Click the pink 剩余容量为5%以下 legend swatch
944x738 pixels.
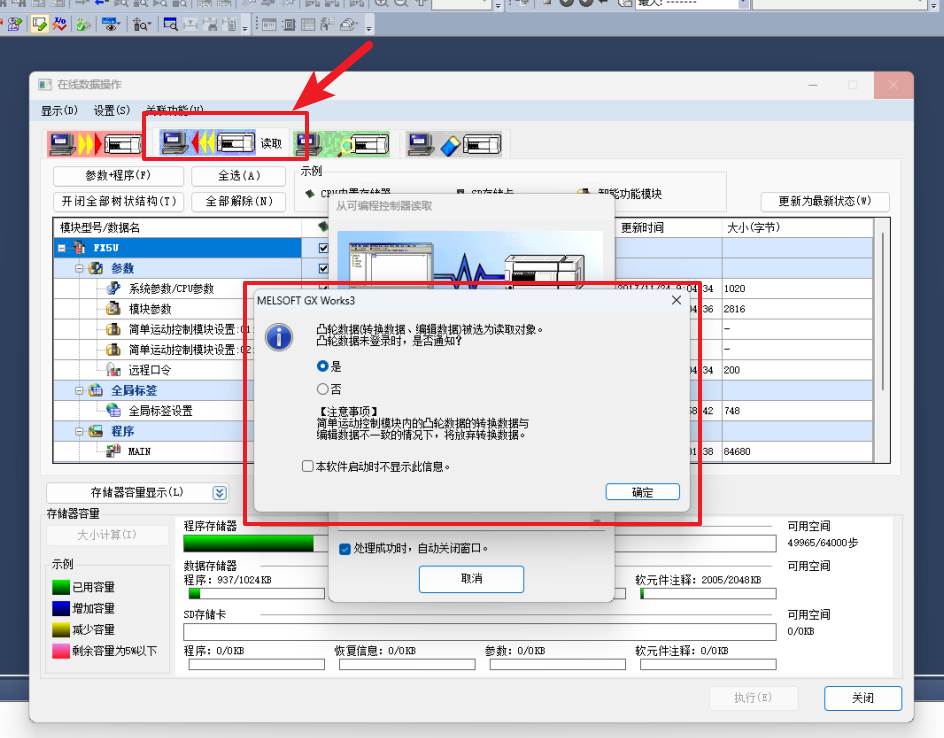61,651
